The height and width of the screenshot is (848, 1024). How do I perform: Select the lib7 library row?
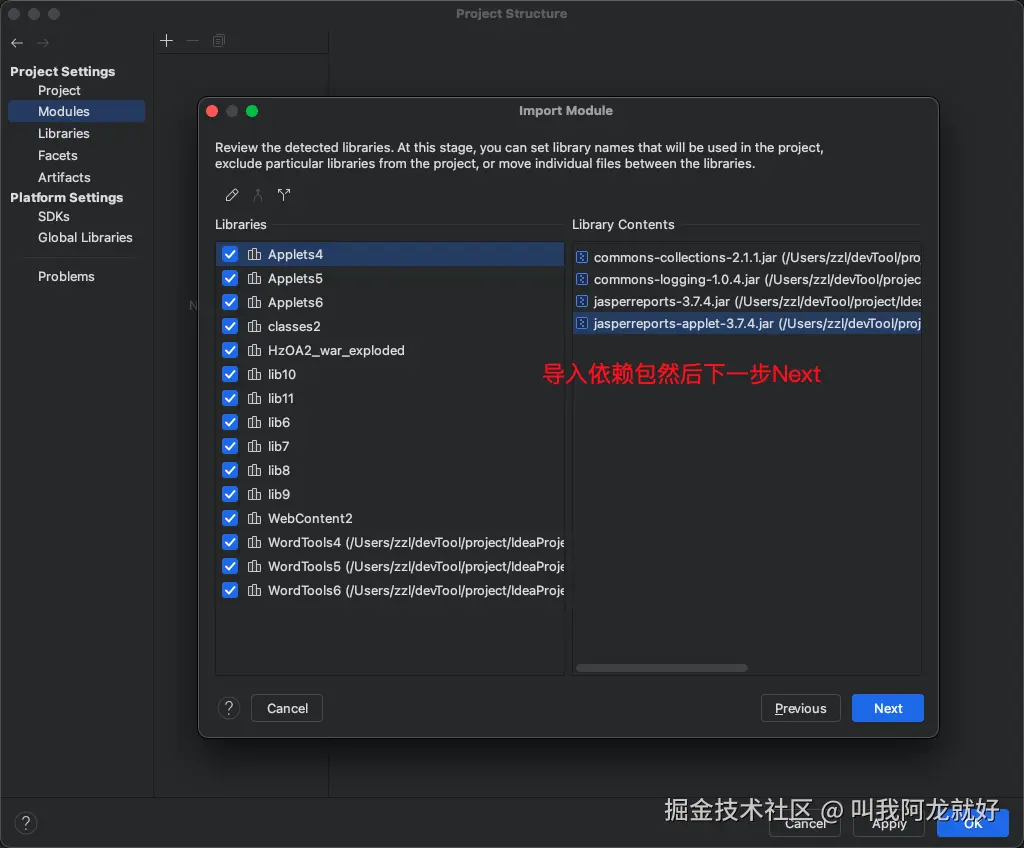(x=390, y=446)
